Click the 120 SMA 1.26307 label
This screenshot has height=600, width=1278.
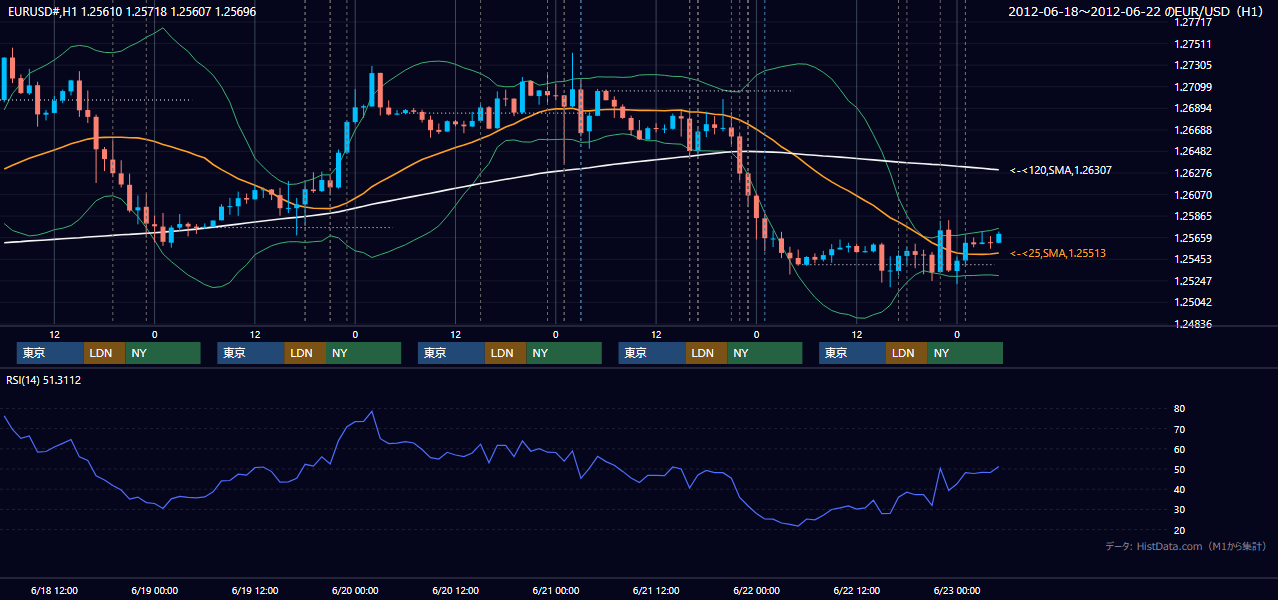pyautogui.click(x=1061, y=171)
